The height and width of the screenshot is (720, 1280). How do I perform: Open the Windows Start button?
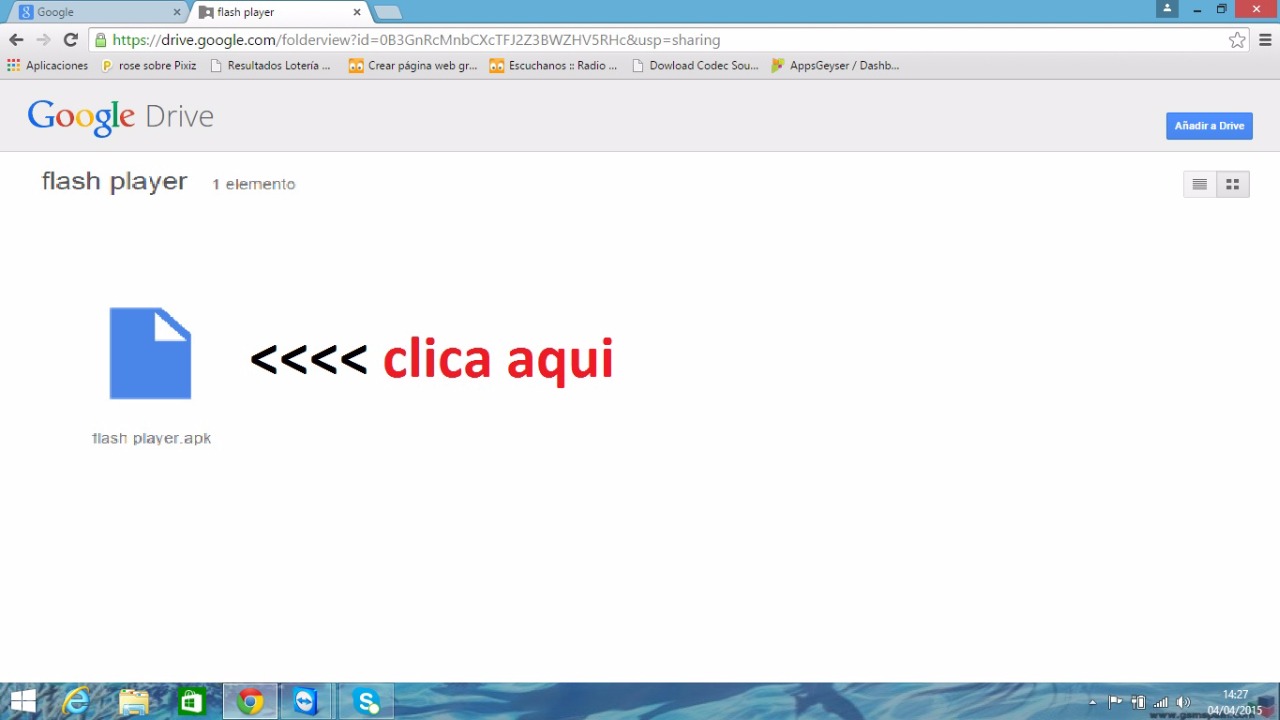click(23, 701)
